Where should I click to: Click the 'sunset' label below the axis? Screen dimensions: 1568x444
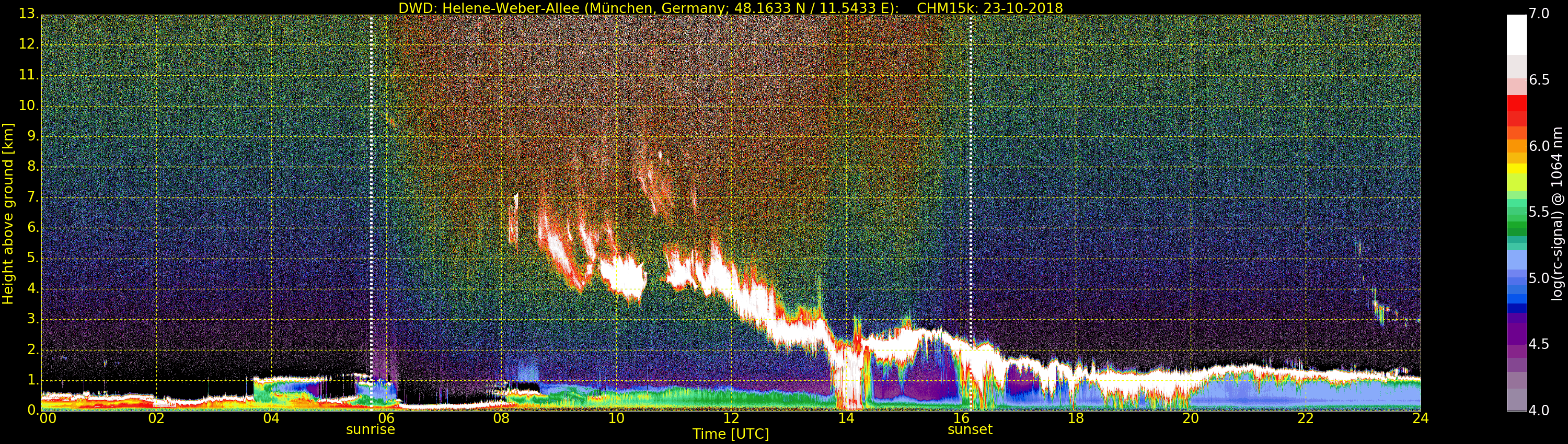(970, 429)
